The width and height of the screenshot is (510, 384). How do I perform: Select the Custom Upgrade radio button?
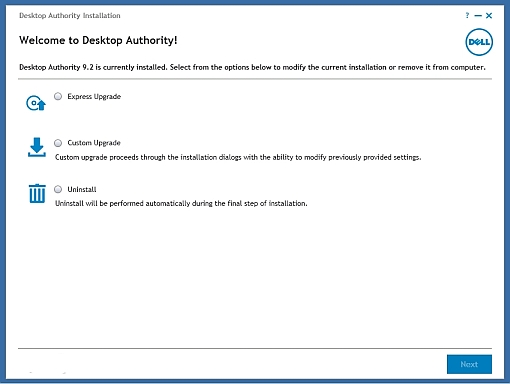click(x=58, y=143)
